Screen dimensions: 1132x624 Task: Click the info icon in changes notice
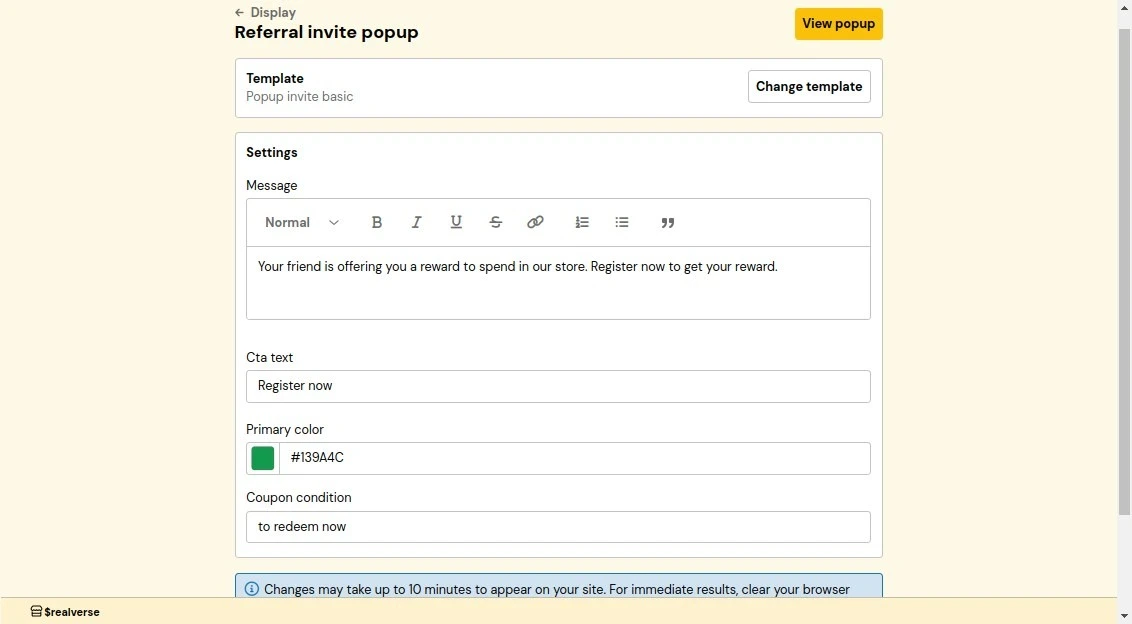251,589
